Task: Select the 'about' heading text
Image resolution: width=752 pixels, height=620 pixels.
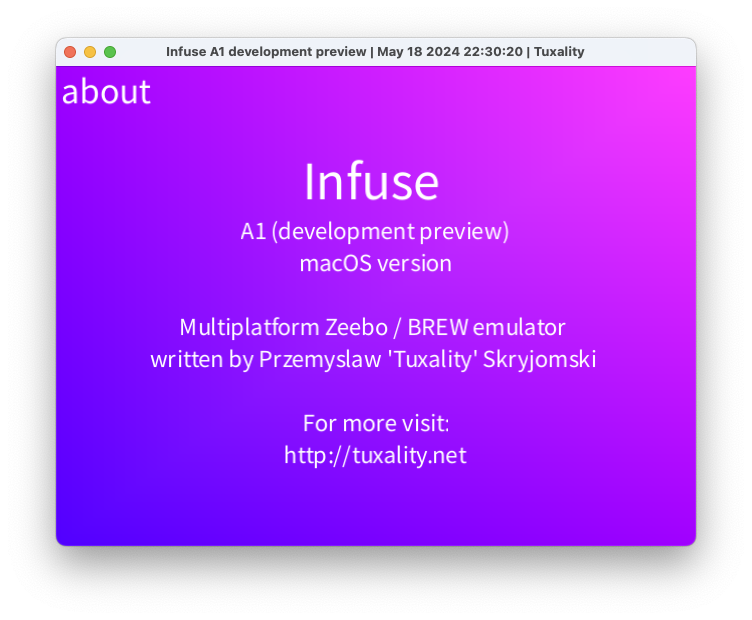Action: [106, 91]
